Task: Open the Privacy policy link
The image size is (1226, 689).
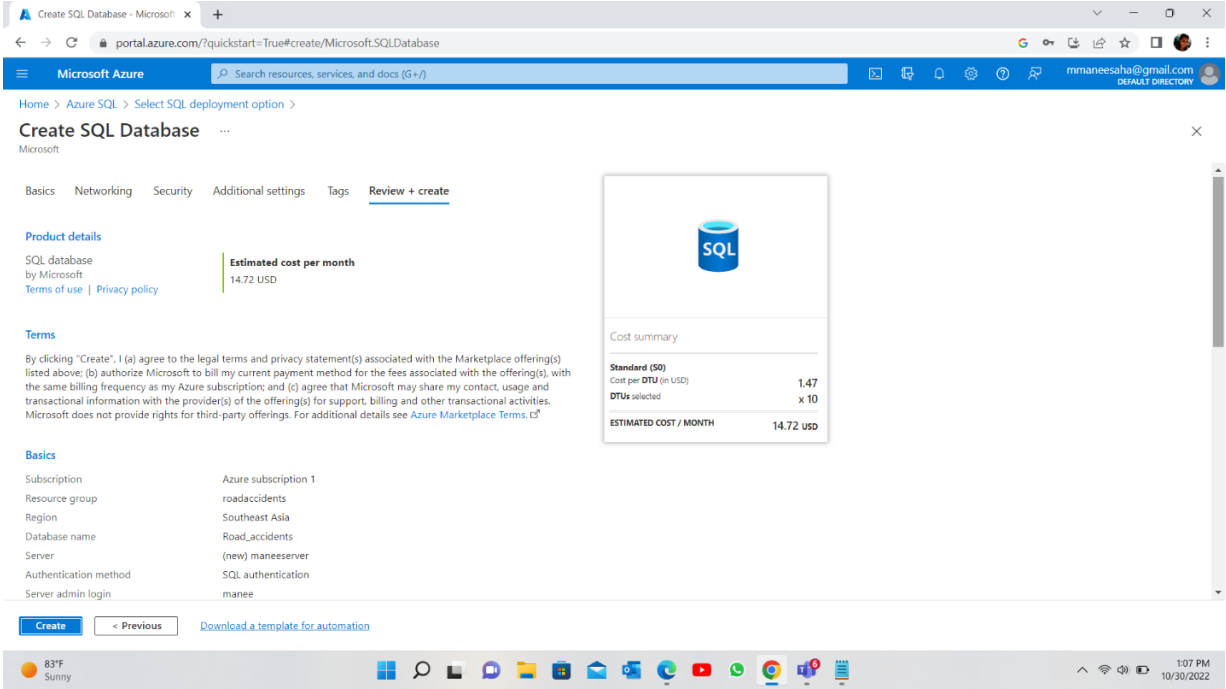Action: coord(127,289)
